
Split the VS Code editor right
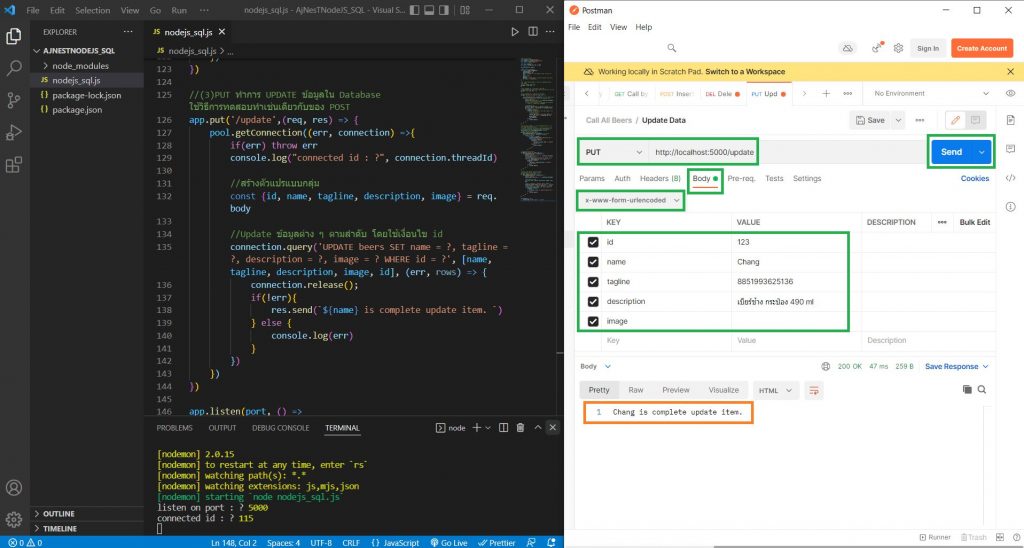point(533,31)
